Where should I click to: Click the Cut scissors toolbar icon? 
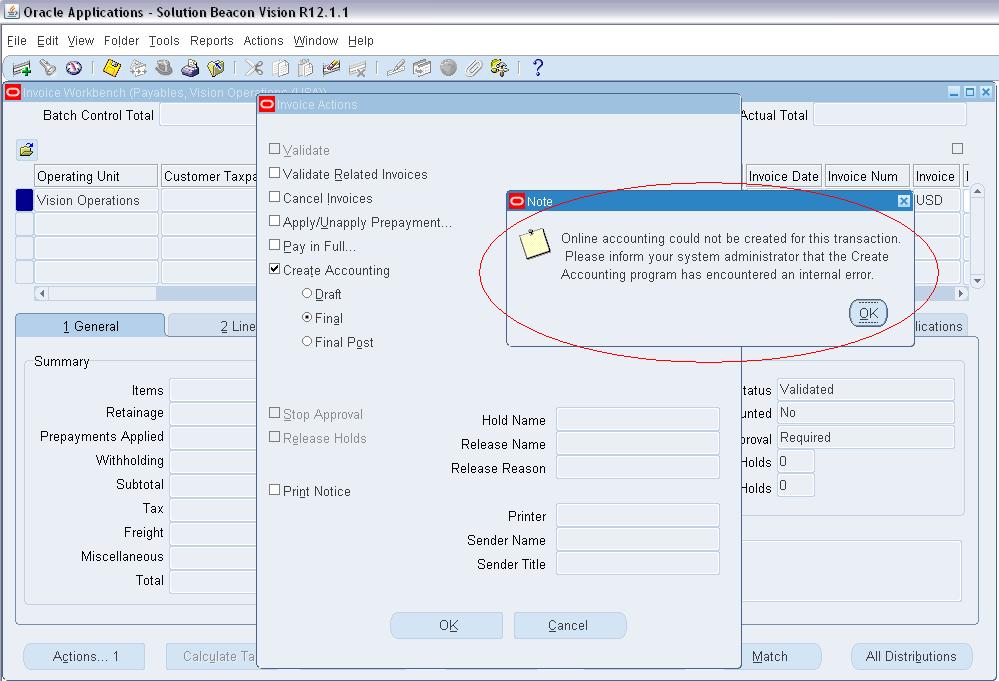coord(255,68)
